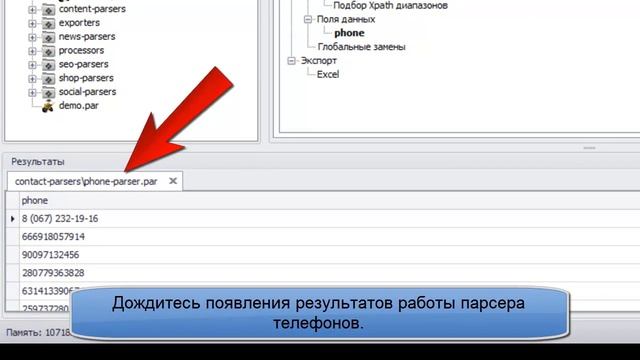Expand the shop-parsers folder node
Screen dimensions: 640x360
pos(32,79)
